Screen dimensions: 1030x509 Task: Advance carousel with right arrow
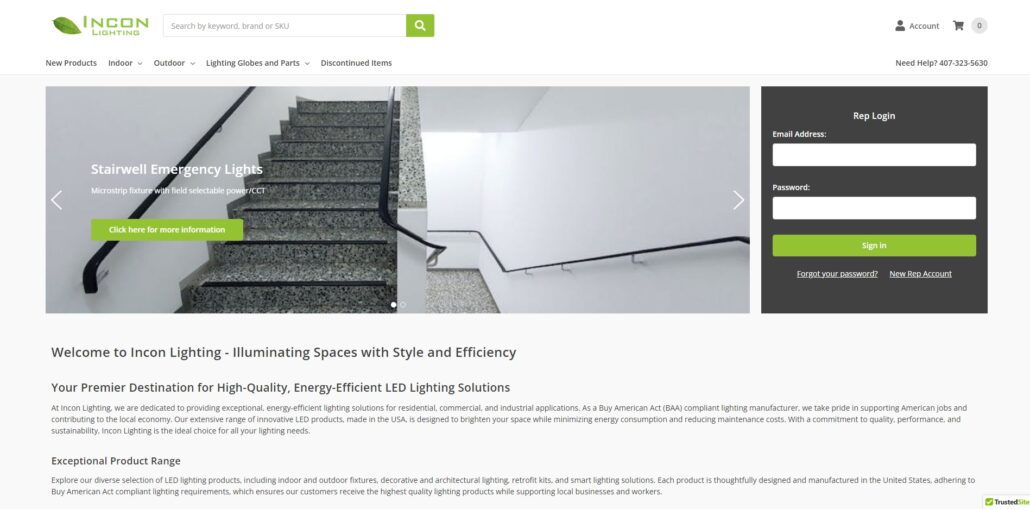click(x=738, y=200)
